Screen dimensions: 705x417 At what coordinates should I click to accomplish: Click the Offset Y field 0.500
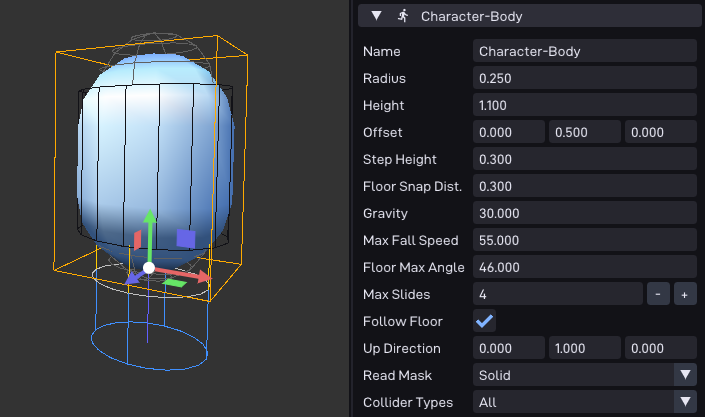pyautogui.click(x=585, y=132)
